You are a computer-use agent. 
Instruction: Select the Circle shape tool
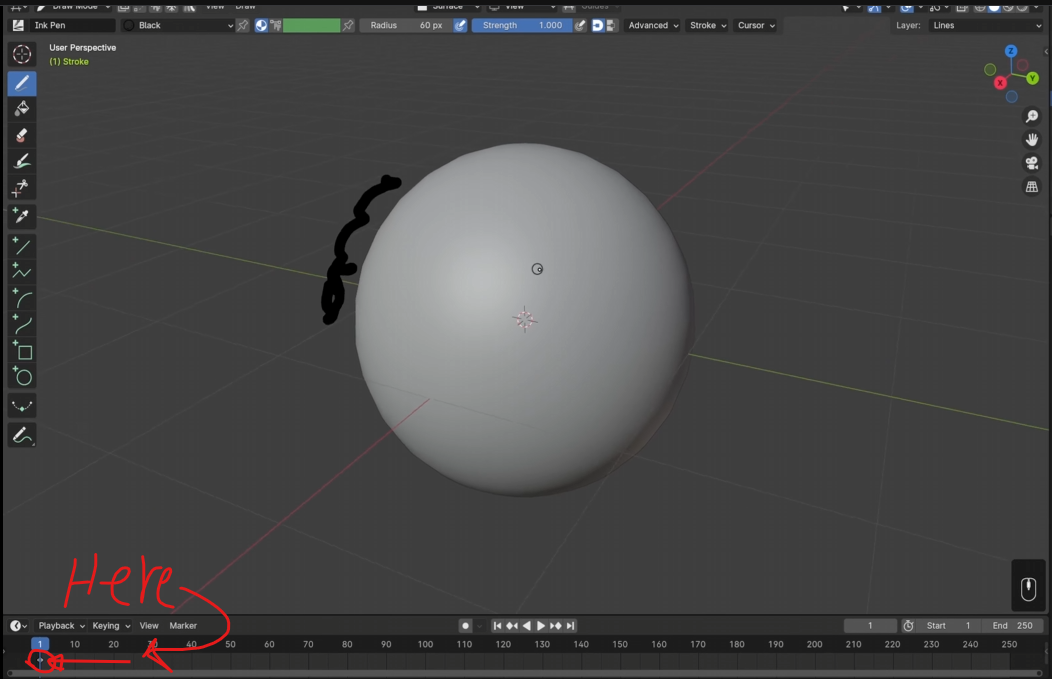click(21, 376)
